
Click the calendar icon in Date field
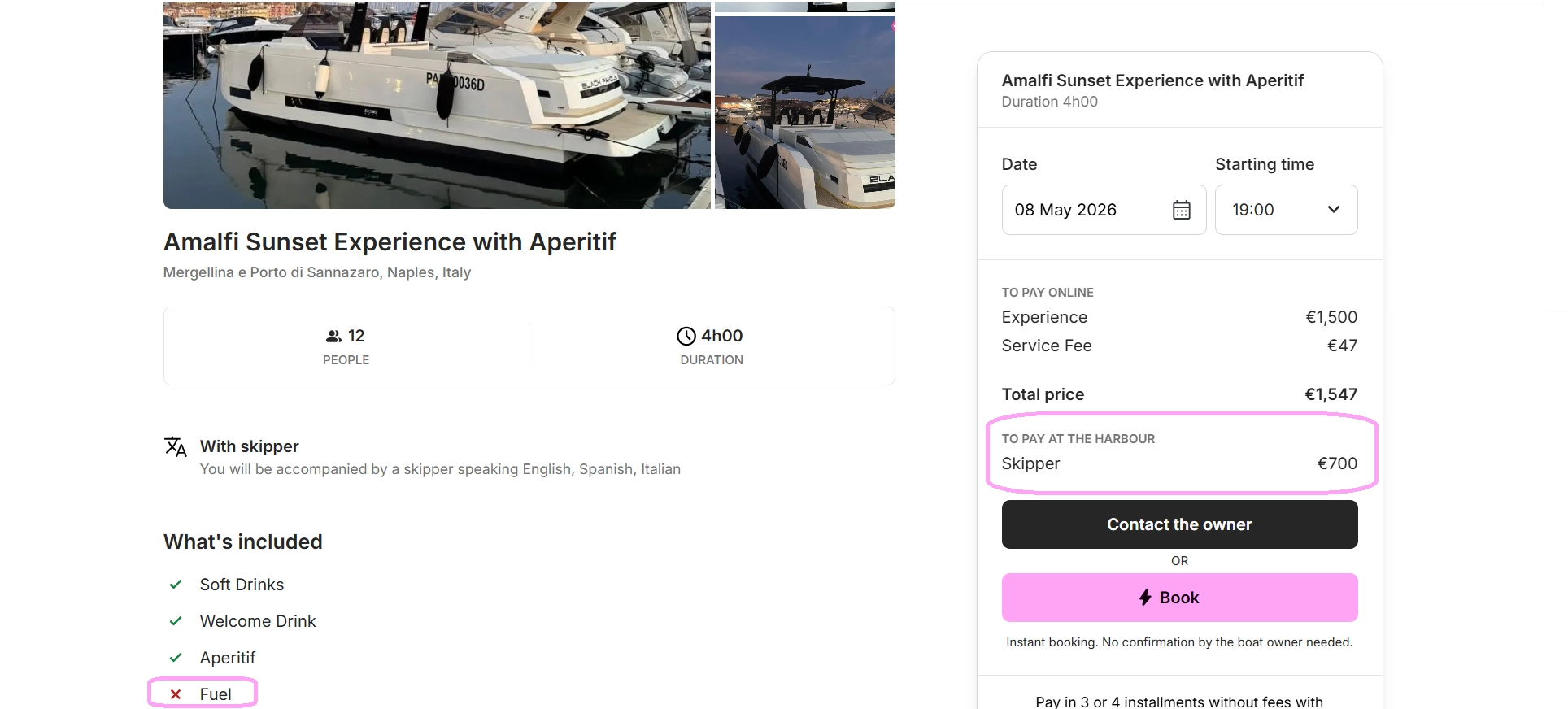coord(1181,210)
